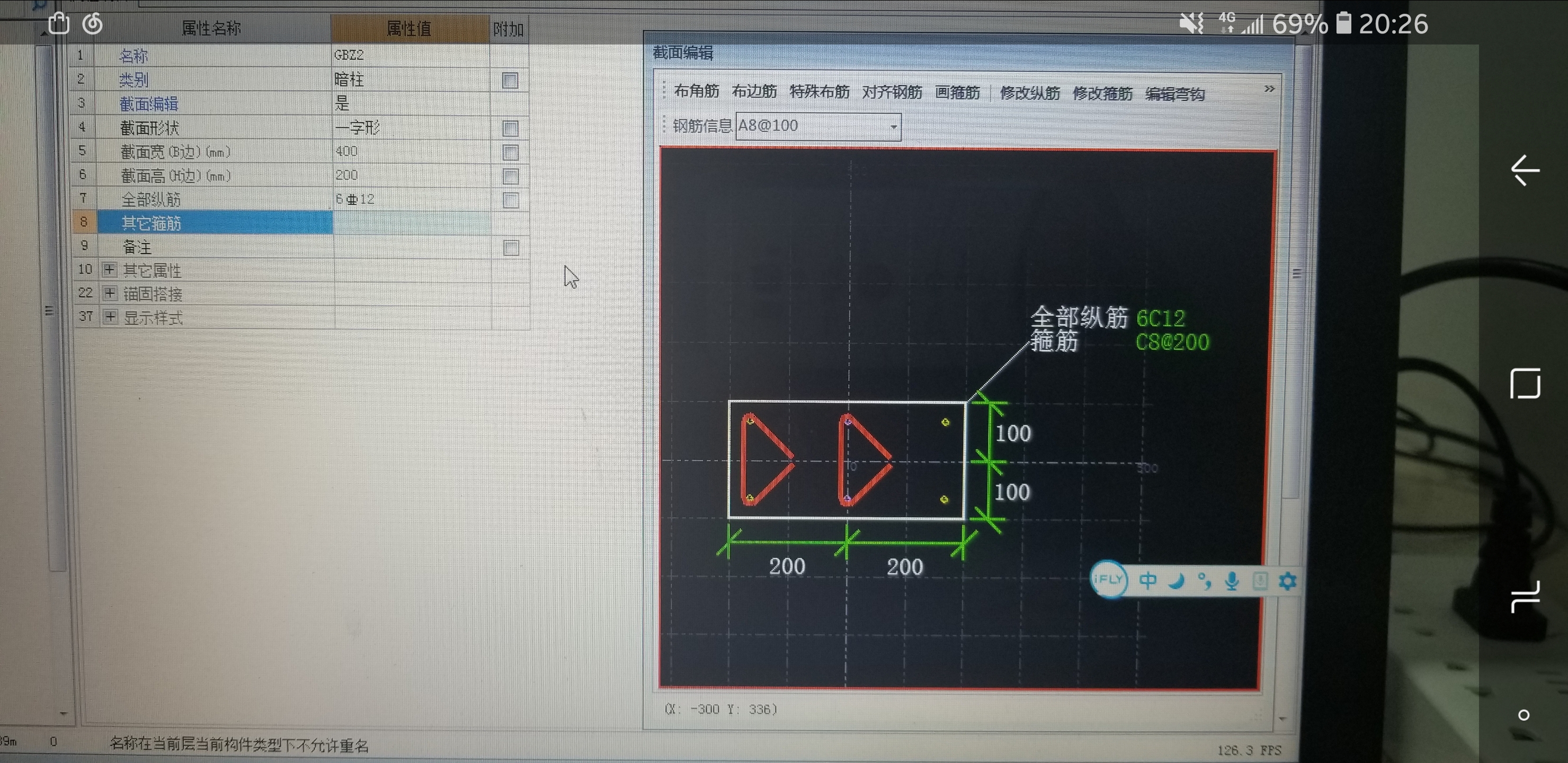The height and width of the screenshot is (763, 1568).
Task: Check the 备注 row checkbox
Action: (x=511, y=248)
